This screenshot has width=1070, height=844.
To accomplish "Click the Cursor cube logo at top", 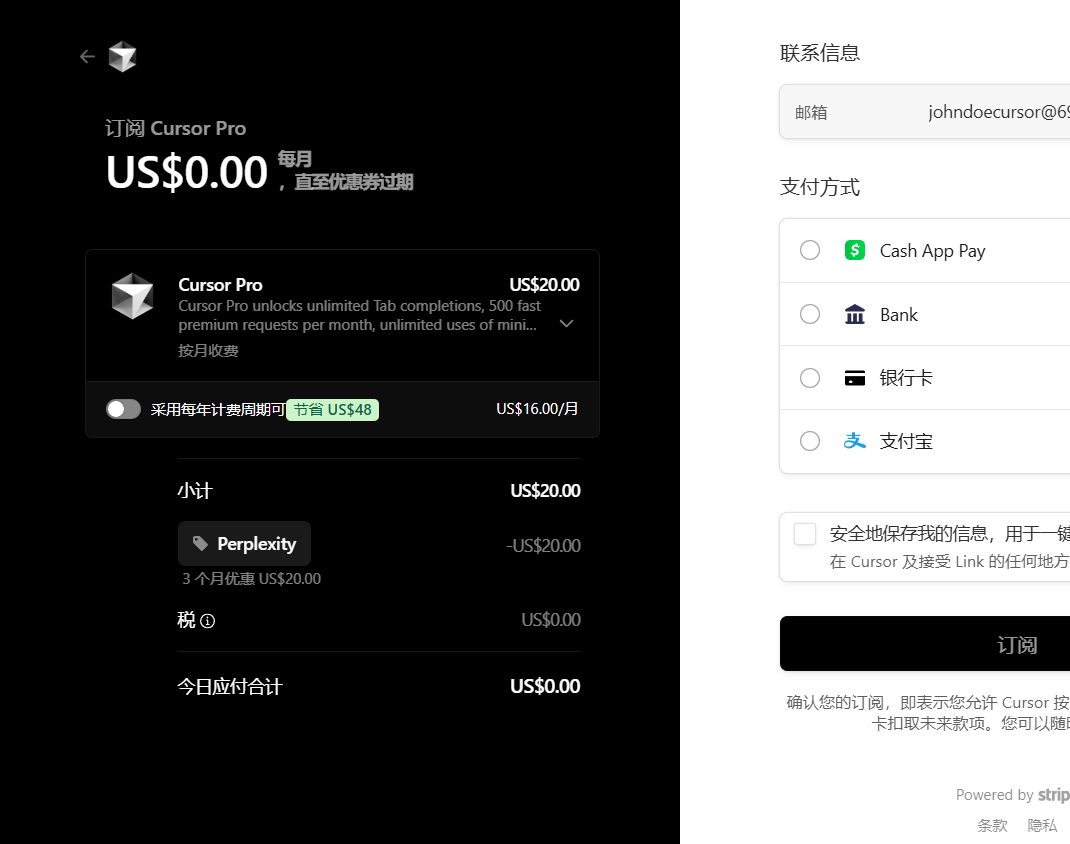I will (123, 57).
